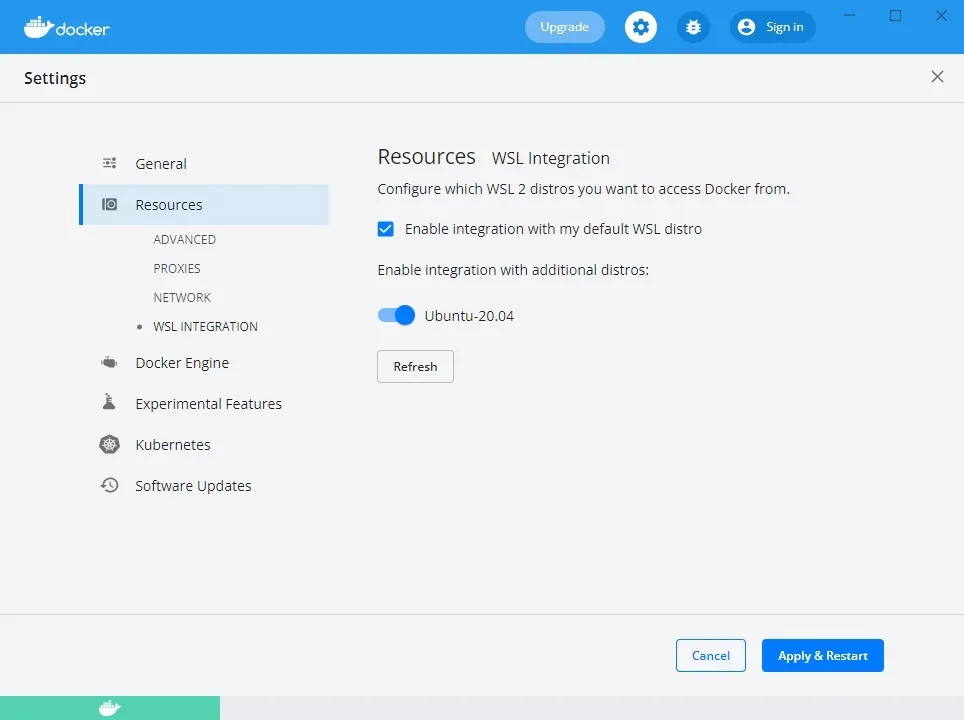Toggle off Ubuntu-20.04 integration switch
The width and height of the screenshot is (964, 720).
point(396,315)
